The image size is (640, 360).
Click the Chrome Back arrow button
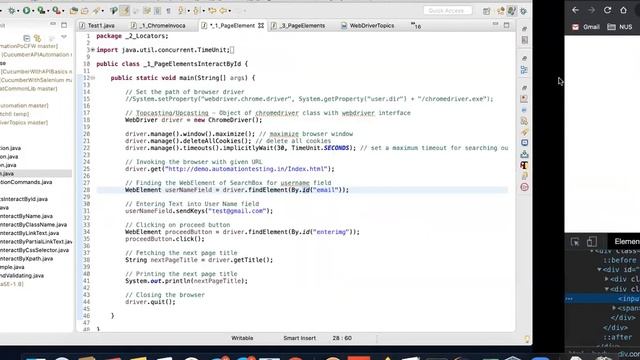point(576,10)
